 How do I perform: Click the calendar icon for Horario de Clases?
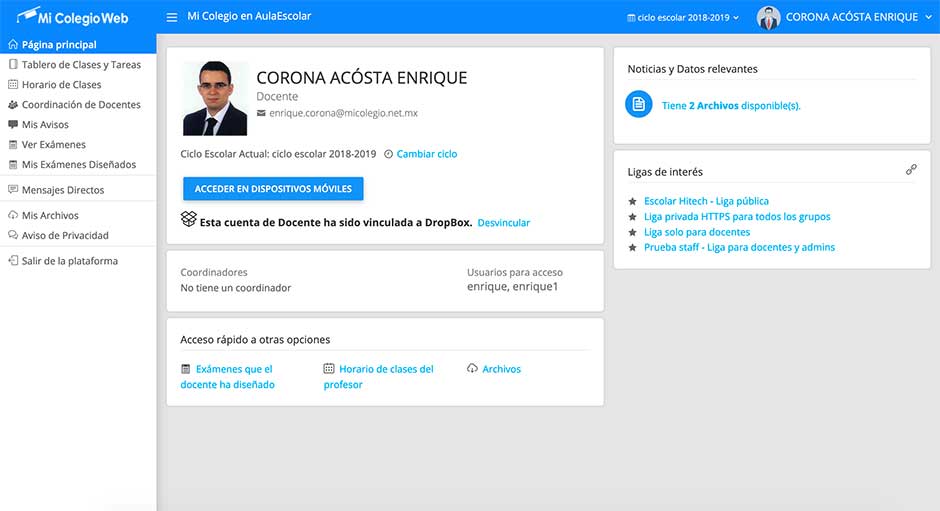tap(13, 85)
